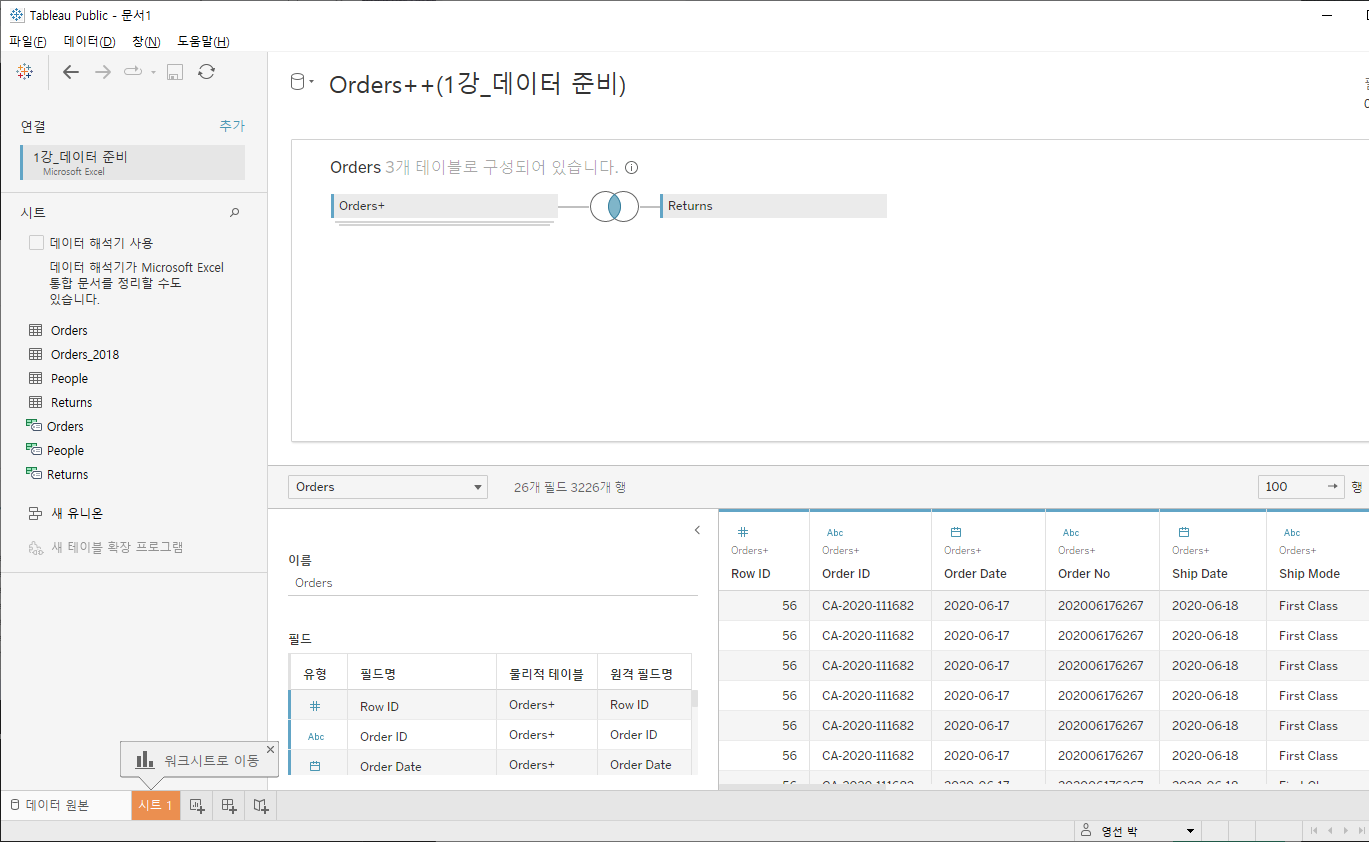Enable the data interpreter checkbox
This screenshot has height=842, width=1369.
37,242
